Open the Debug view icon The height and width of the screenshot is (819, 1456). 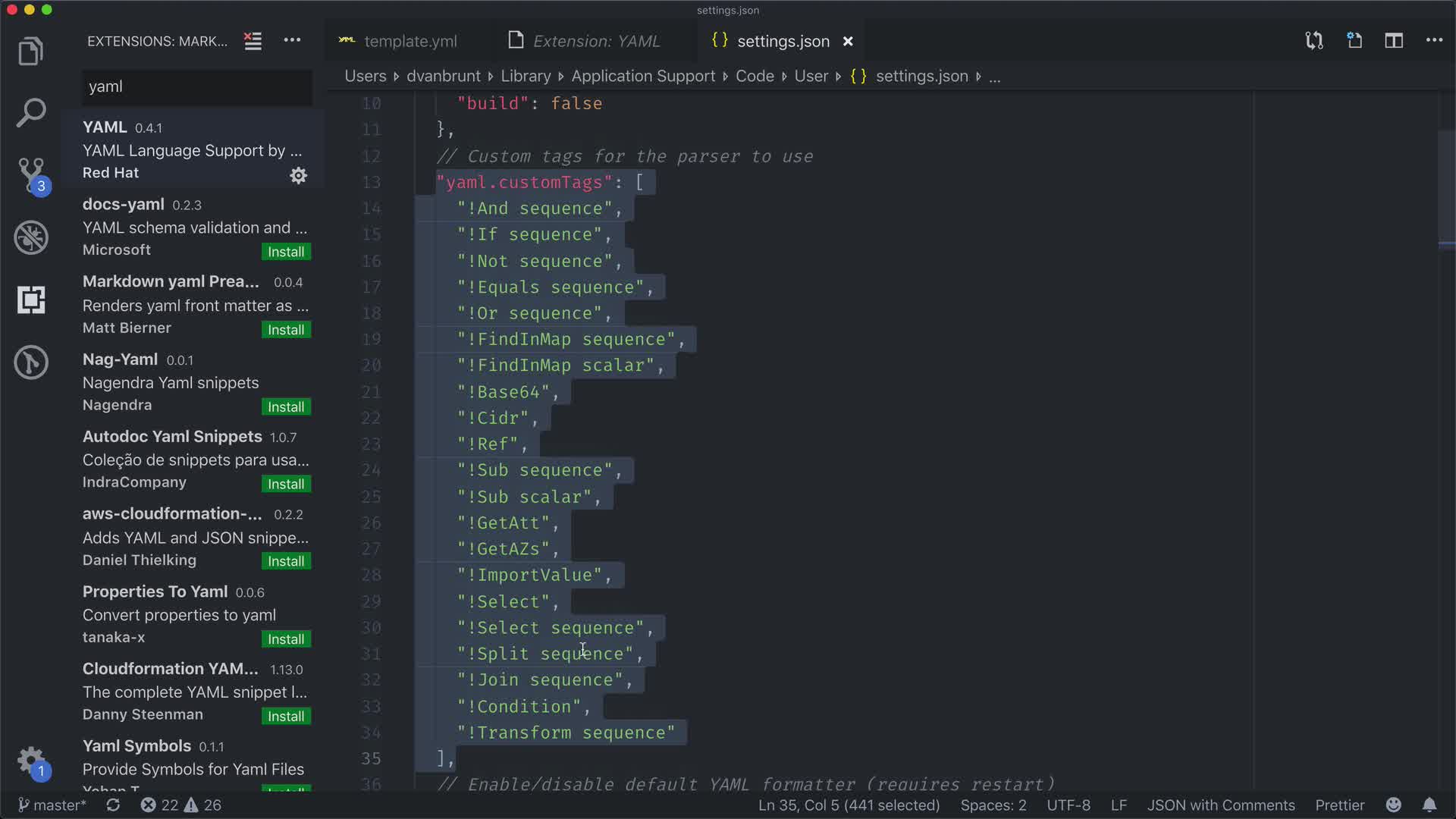click(30, 237)
